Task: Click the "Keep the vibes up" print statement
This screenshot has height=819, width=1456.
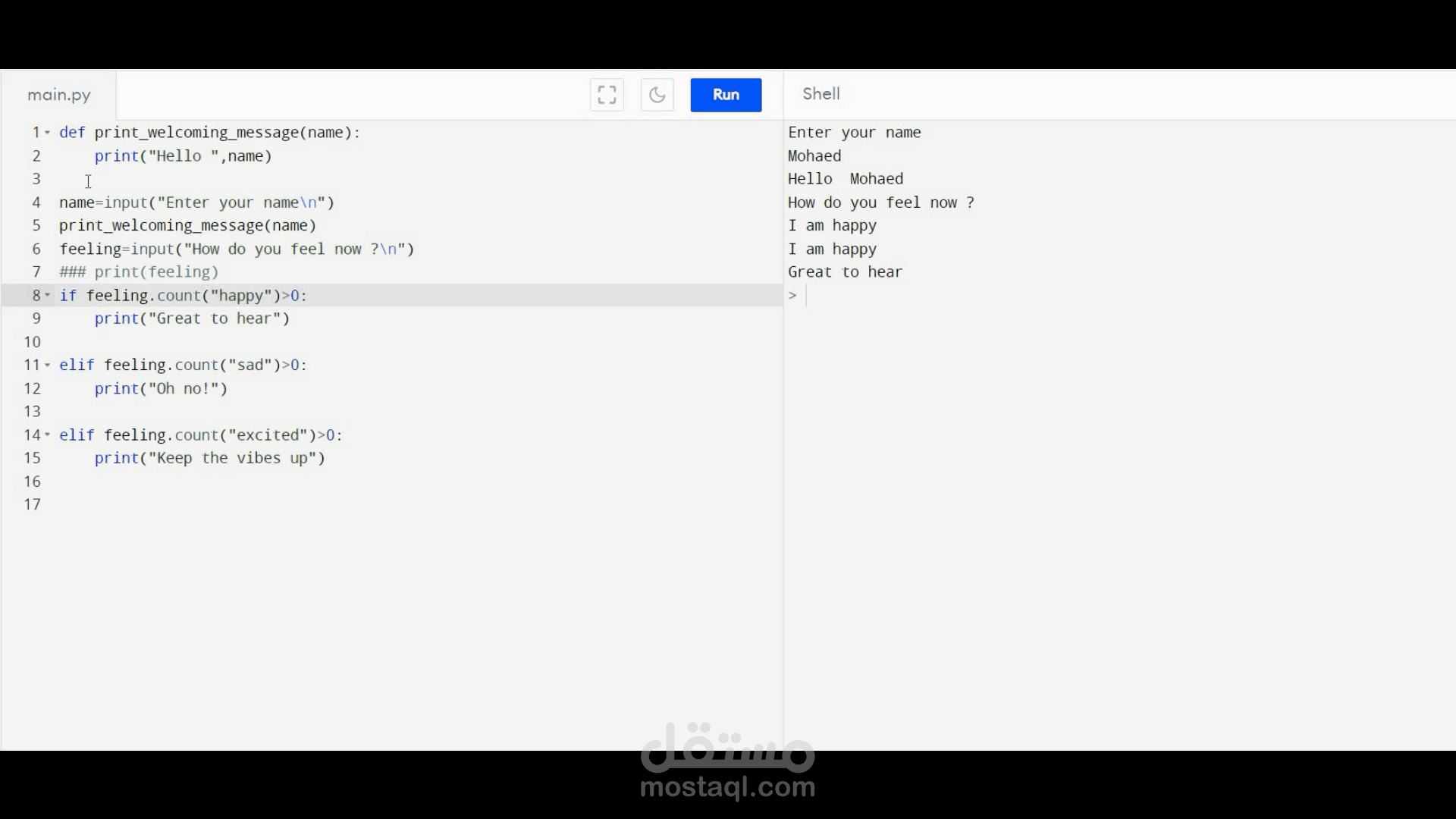Action: 210,458
